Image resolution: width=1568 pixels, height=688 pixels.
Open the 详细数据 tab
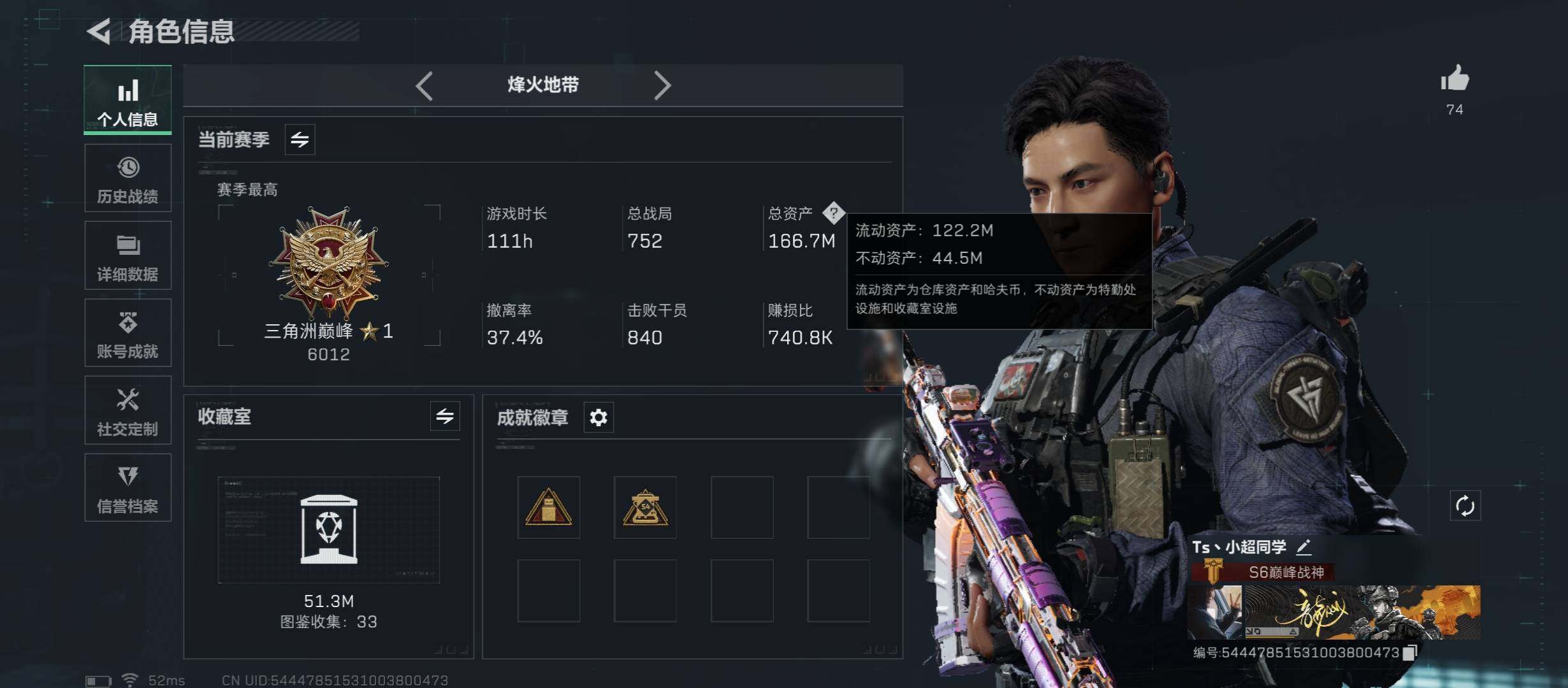[x=127, y=255]
